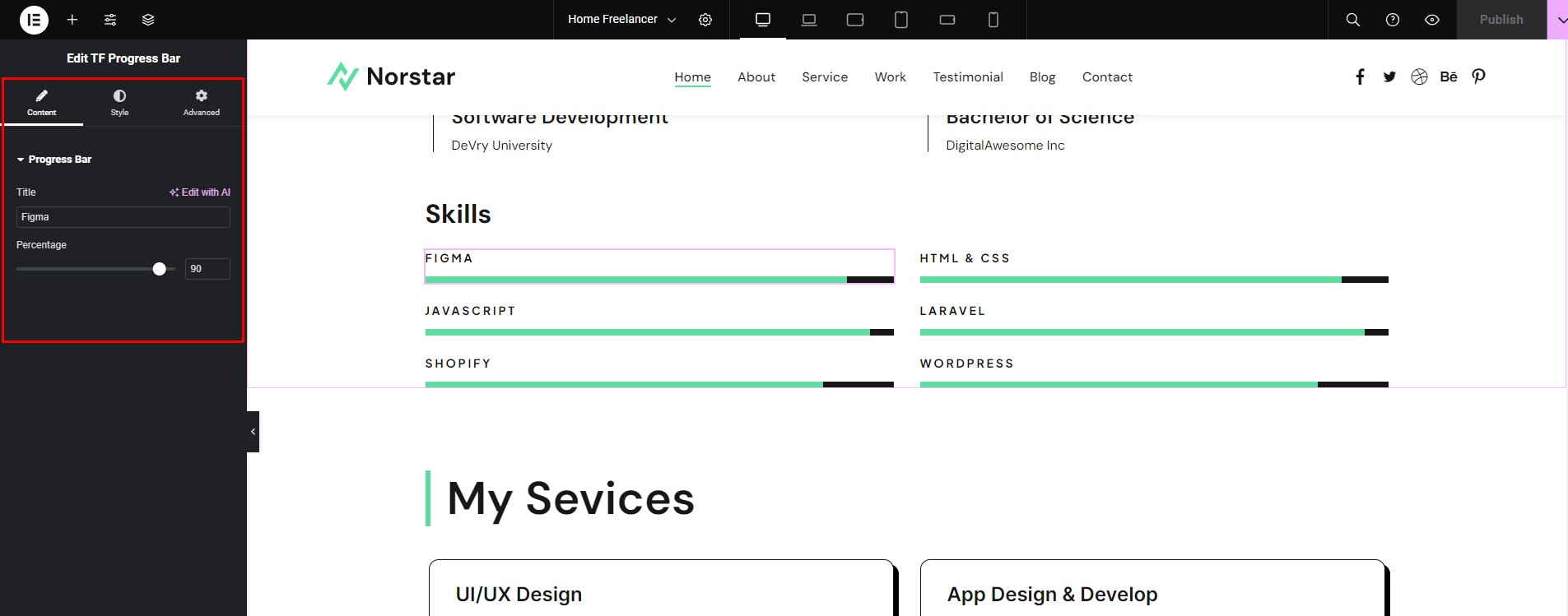The width and height of the screenshot is (1568, 616).
Task: Select the Laravel progress bar
Action: coord(1154,319)
